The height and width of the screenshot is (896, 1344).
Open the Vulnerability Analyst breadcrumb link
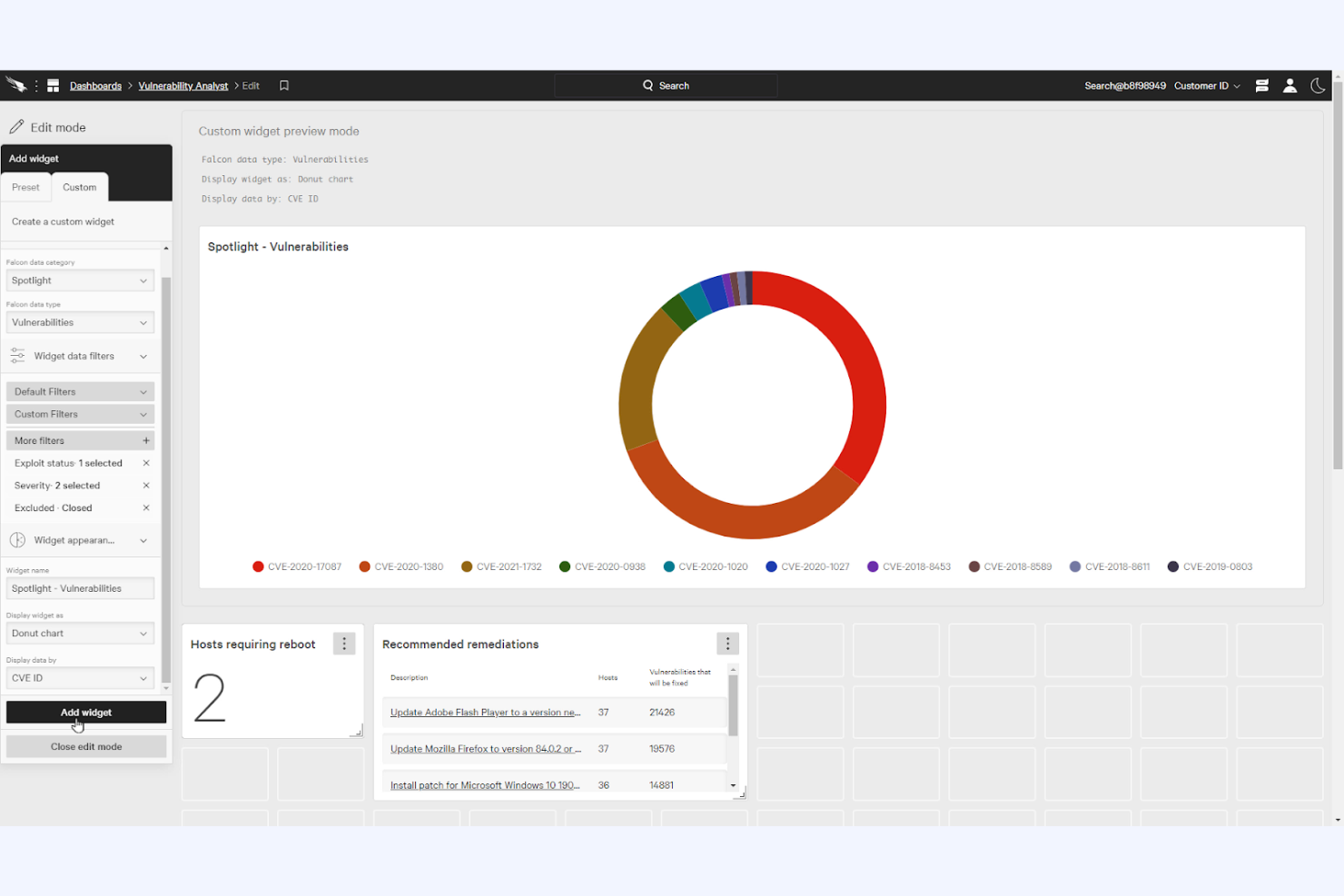tap(183, 84)
